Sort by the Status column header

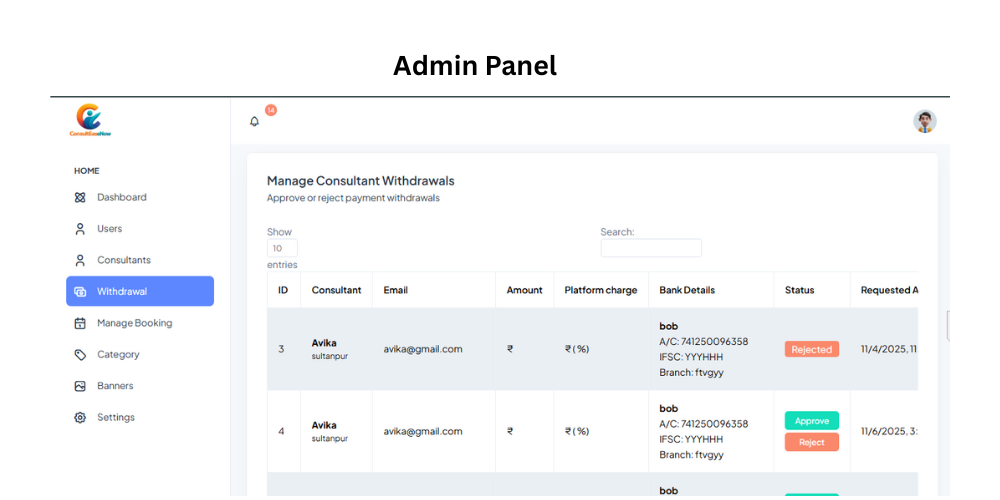812,290
